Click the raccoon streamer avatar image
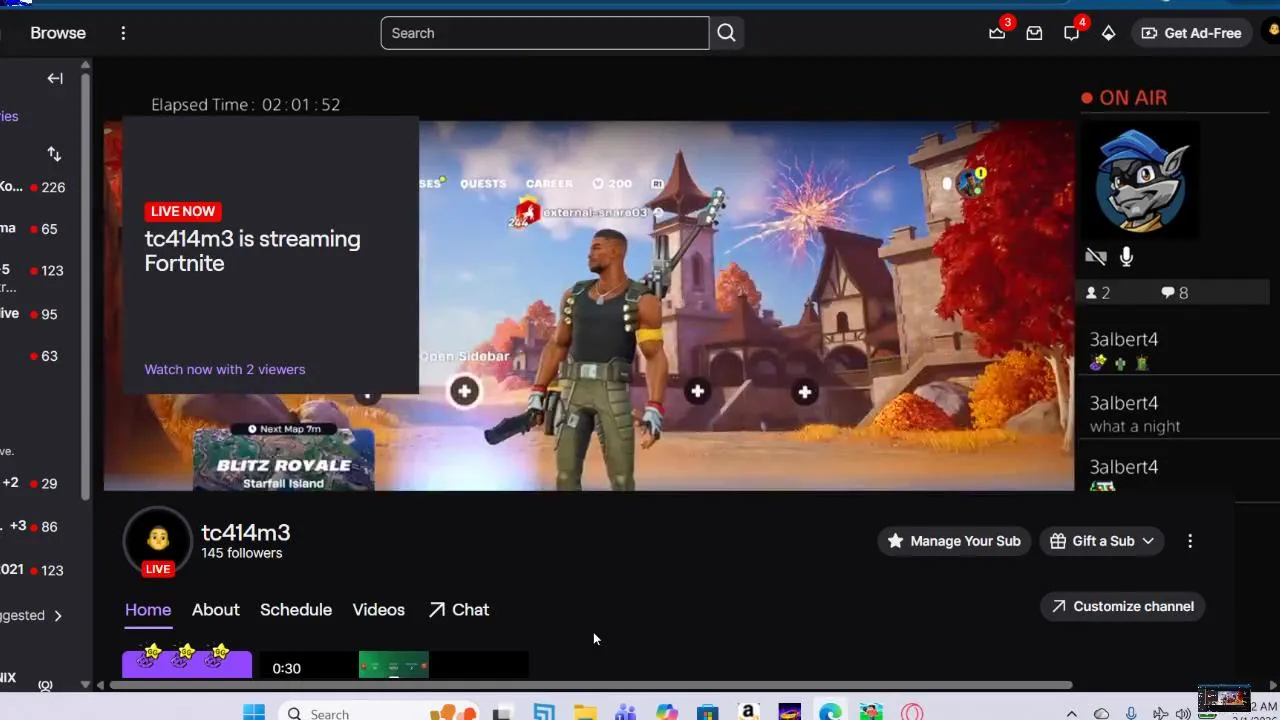1280x720 pixels. point(1140,181)
